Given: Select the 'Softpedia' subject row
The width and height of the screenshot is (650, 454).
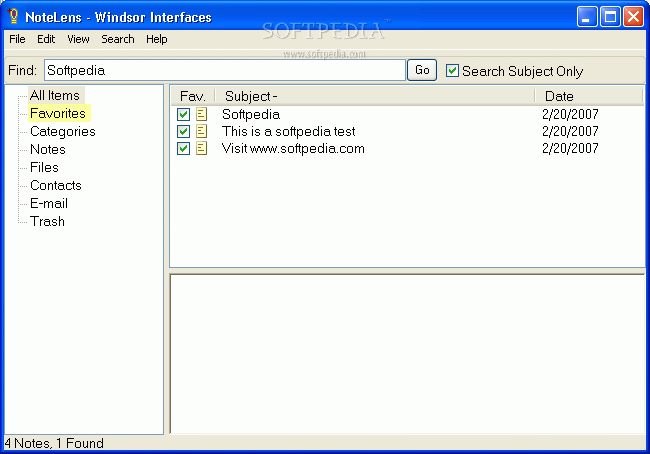Looking at the screenshot, I should click(251, 114).
